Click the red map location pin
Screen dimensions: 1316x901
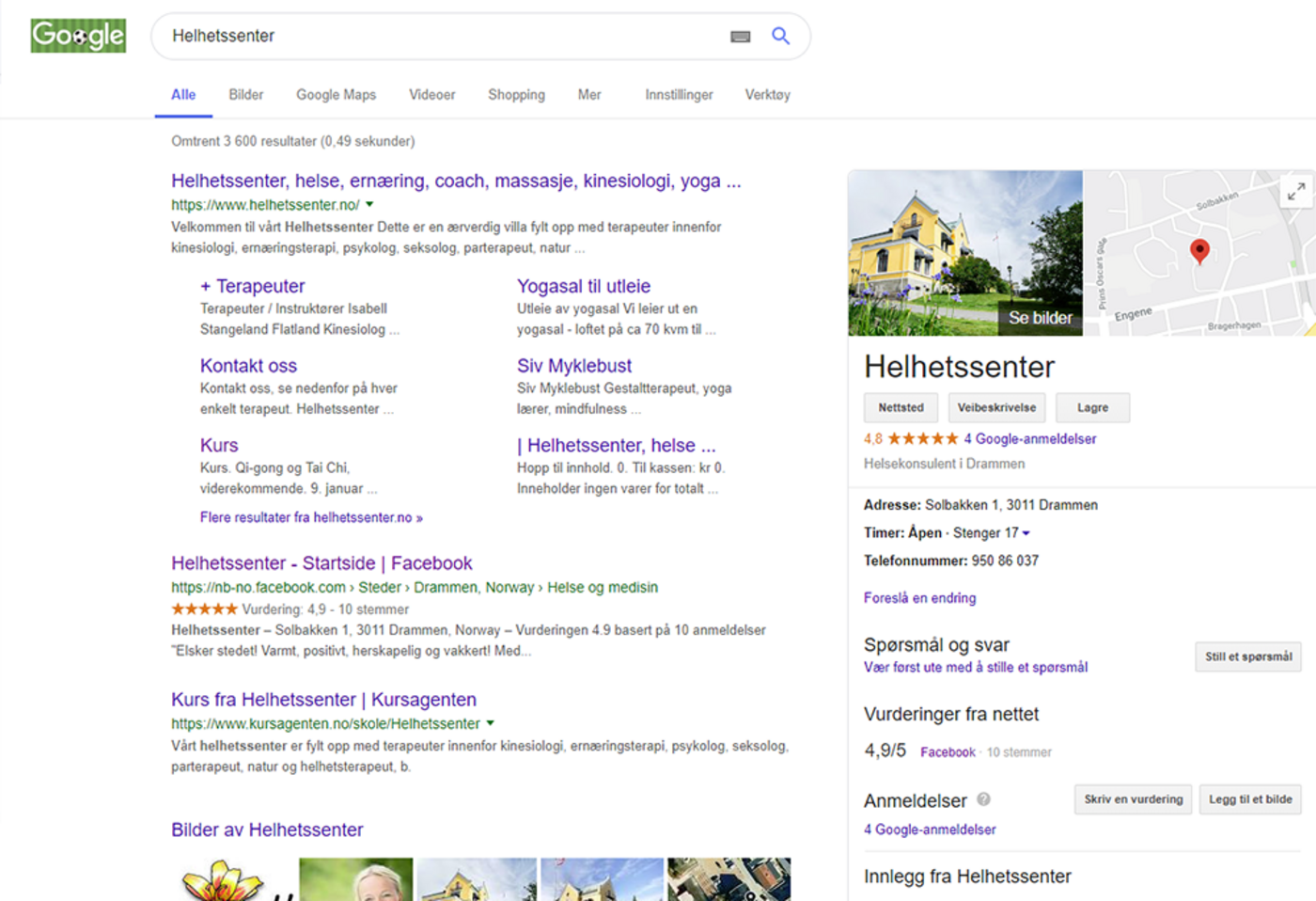coord(1199,250)
